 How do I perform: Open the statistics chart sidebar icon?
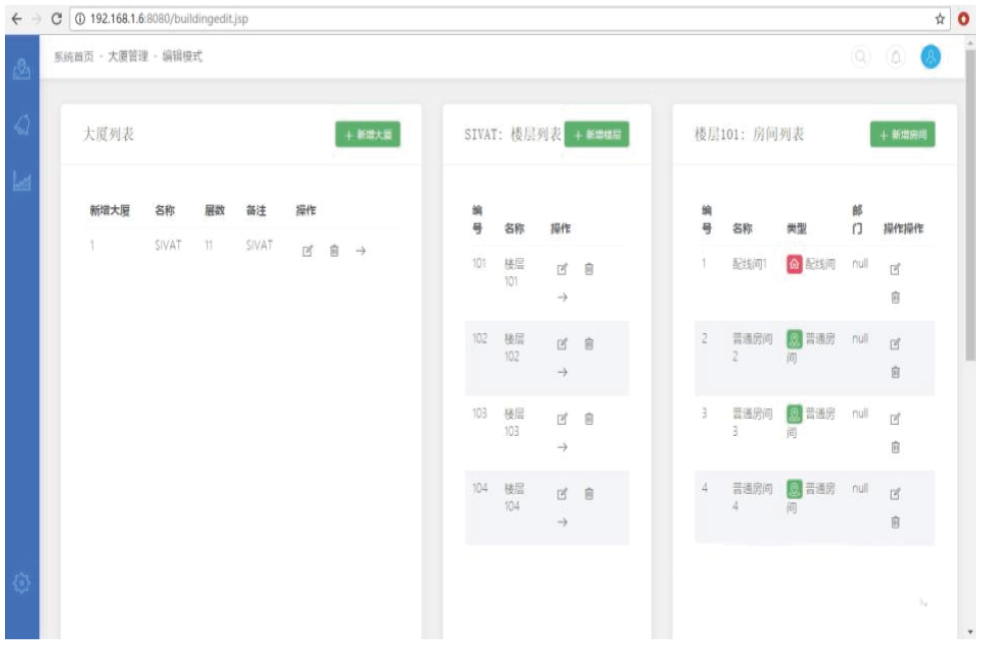[x=22, y=181]
